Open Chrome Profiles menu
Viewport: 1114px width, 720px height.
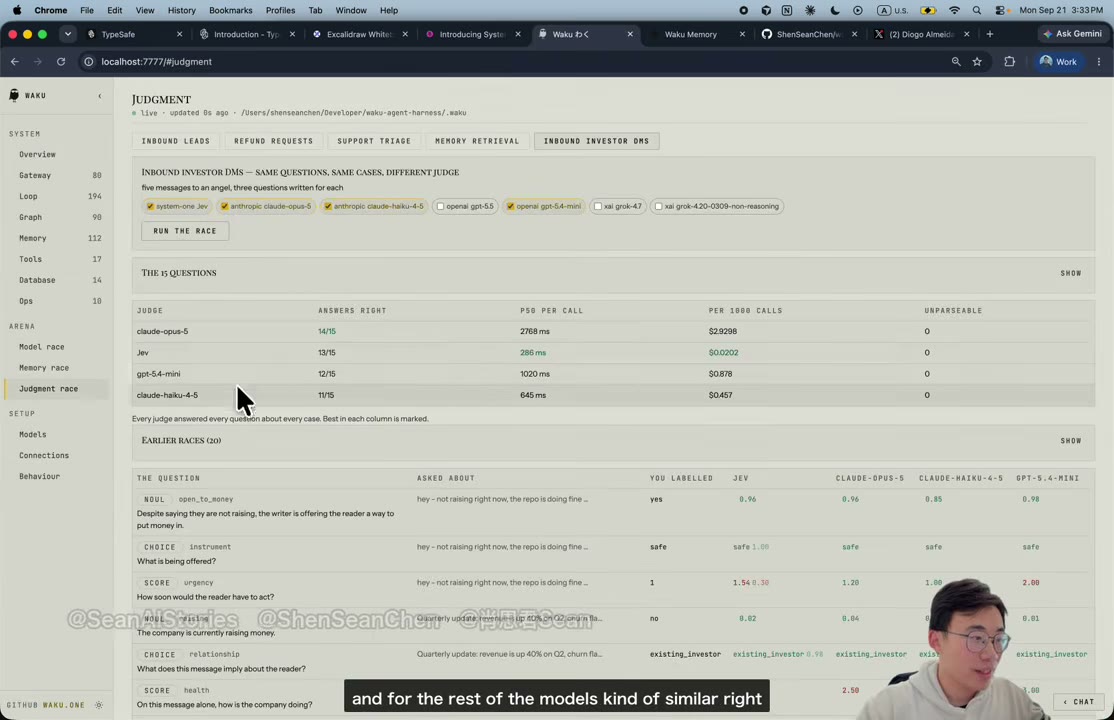pyautogui.click(x=280, y=11)
